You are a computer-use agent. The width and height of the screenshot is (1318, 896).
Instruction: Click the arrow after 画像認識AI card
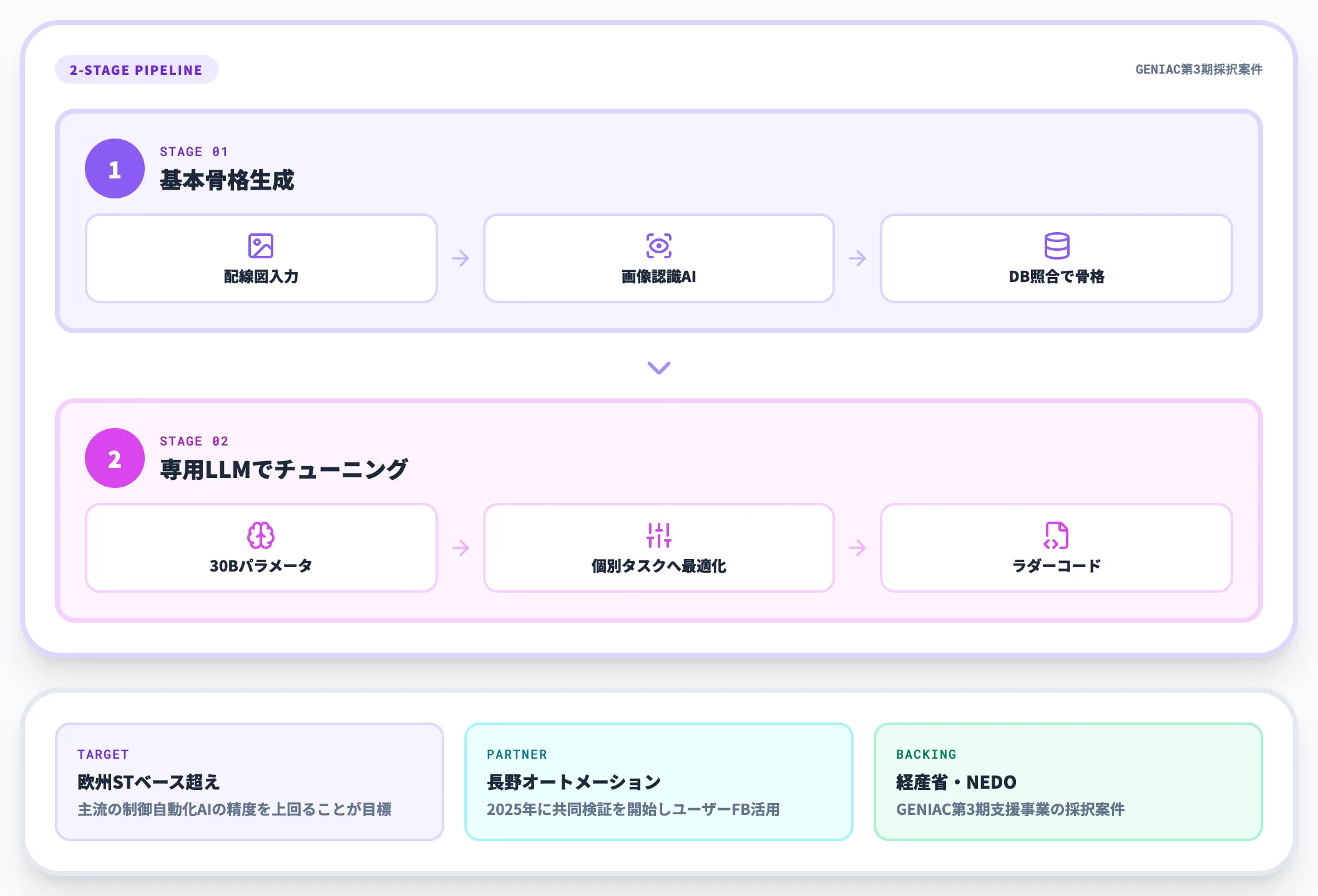[x=857, y=258]
